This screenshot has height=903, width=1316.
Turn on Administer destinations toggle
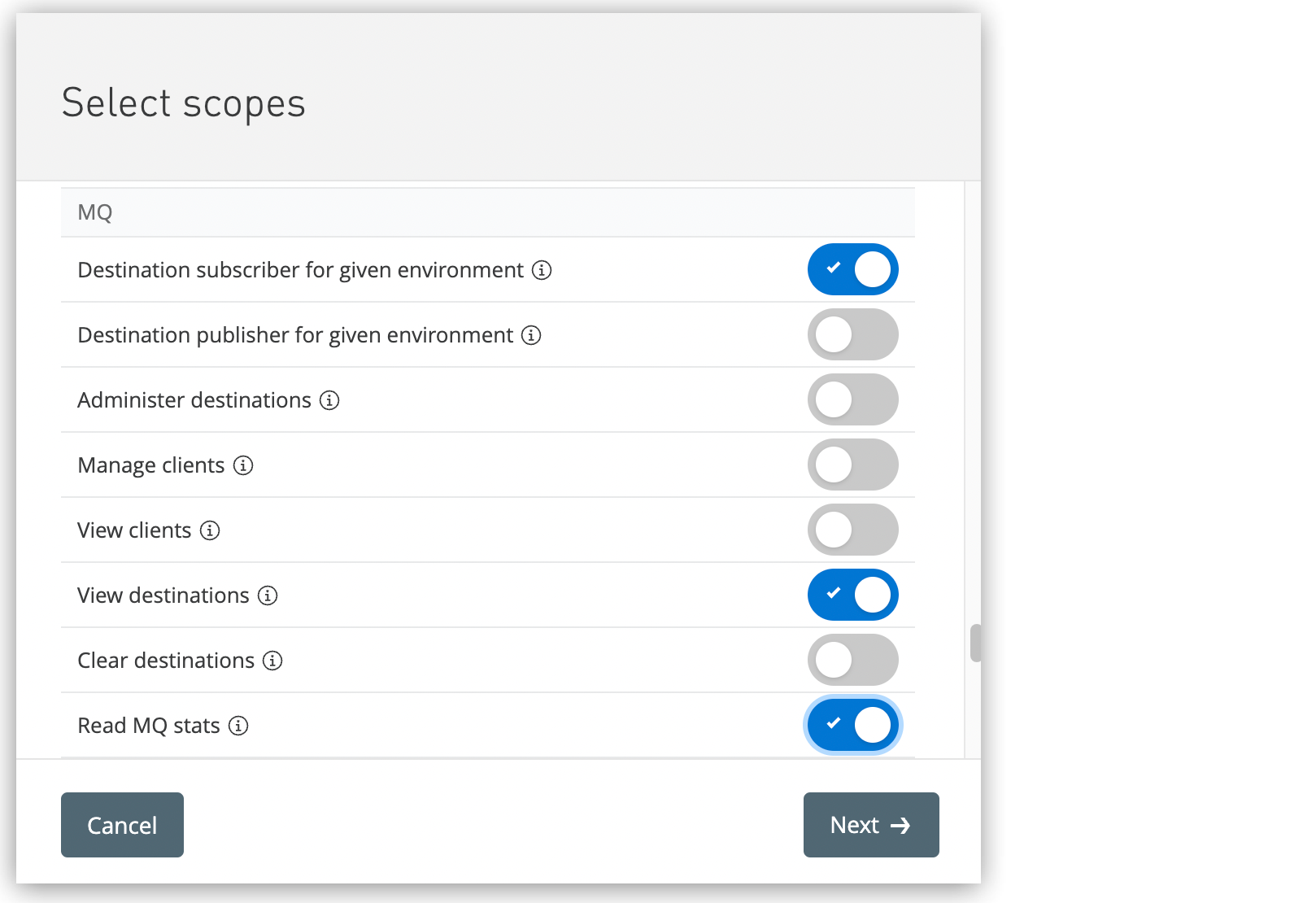852,399
